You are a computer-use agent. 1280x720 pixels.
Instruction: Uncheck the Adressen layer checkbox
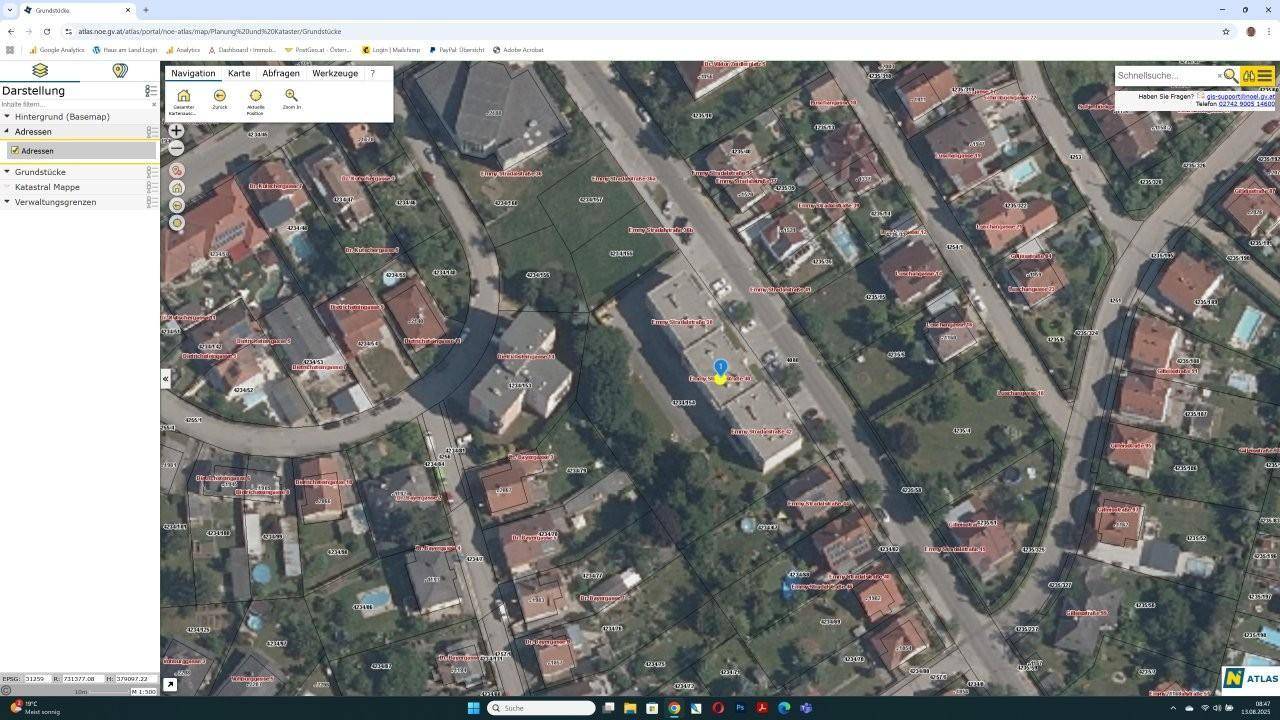(x=15, y=151)
